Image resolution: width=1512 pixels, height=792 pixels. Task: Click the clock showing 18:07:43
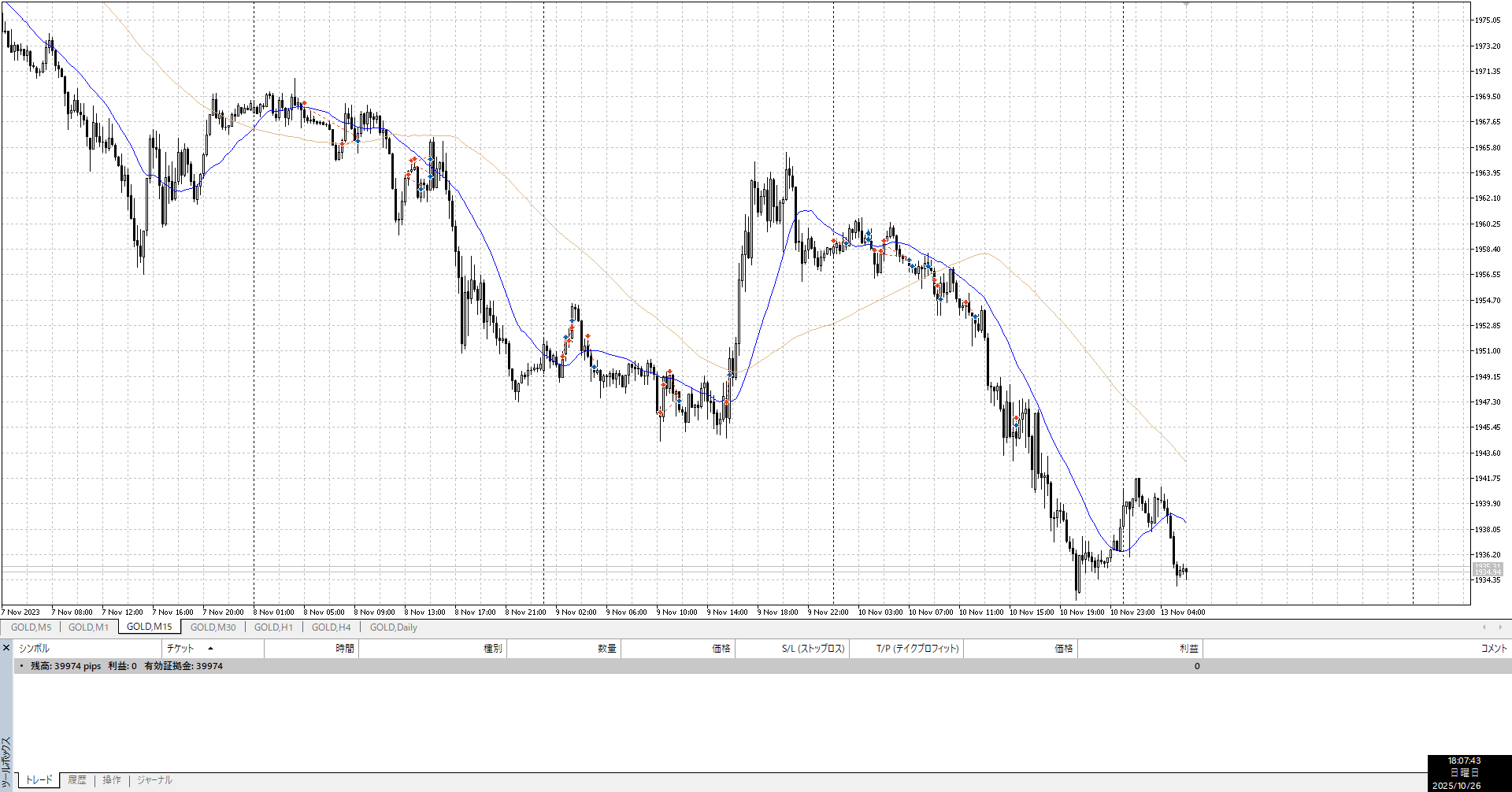[x=1464, y=761]
